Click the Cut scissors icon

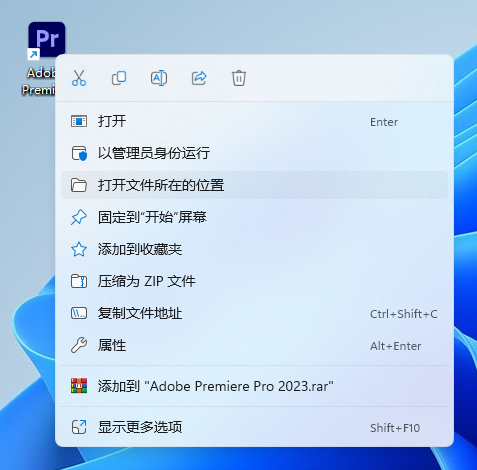79,78
